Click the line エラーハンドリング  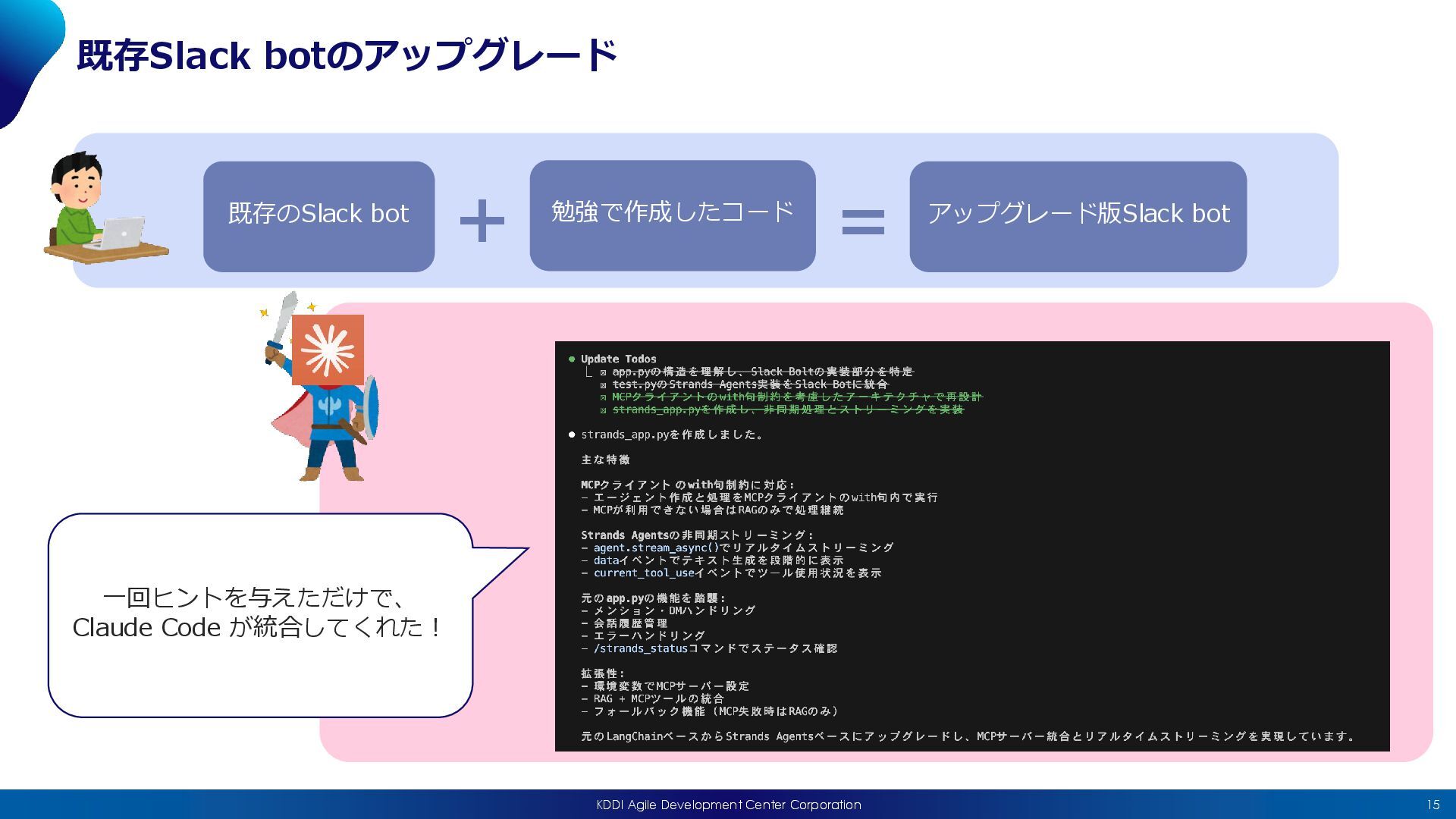coord(644,635)
